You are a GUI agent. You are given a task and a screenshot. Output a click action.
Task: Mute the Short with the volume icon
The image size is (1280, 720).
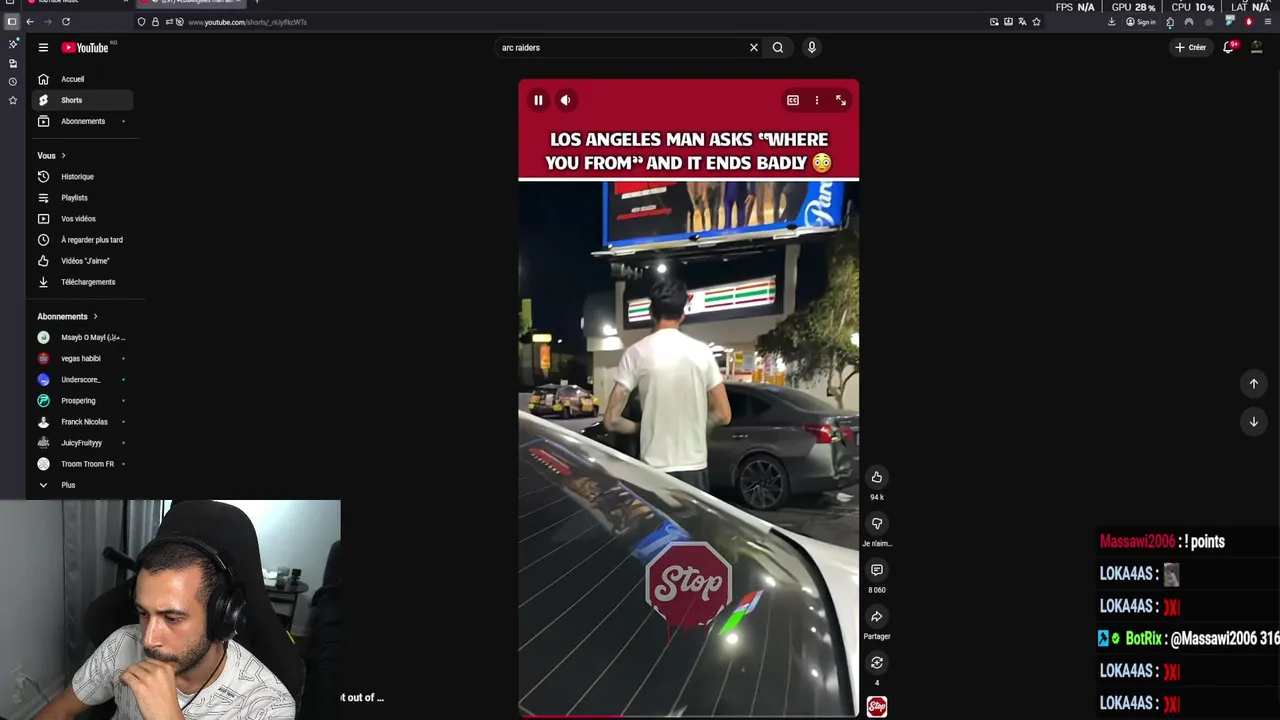pos(565,100)
